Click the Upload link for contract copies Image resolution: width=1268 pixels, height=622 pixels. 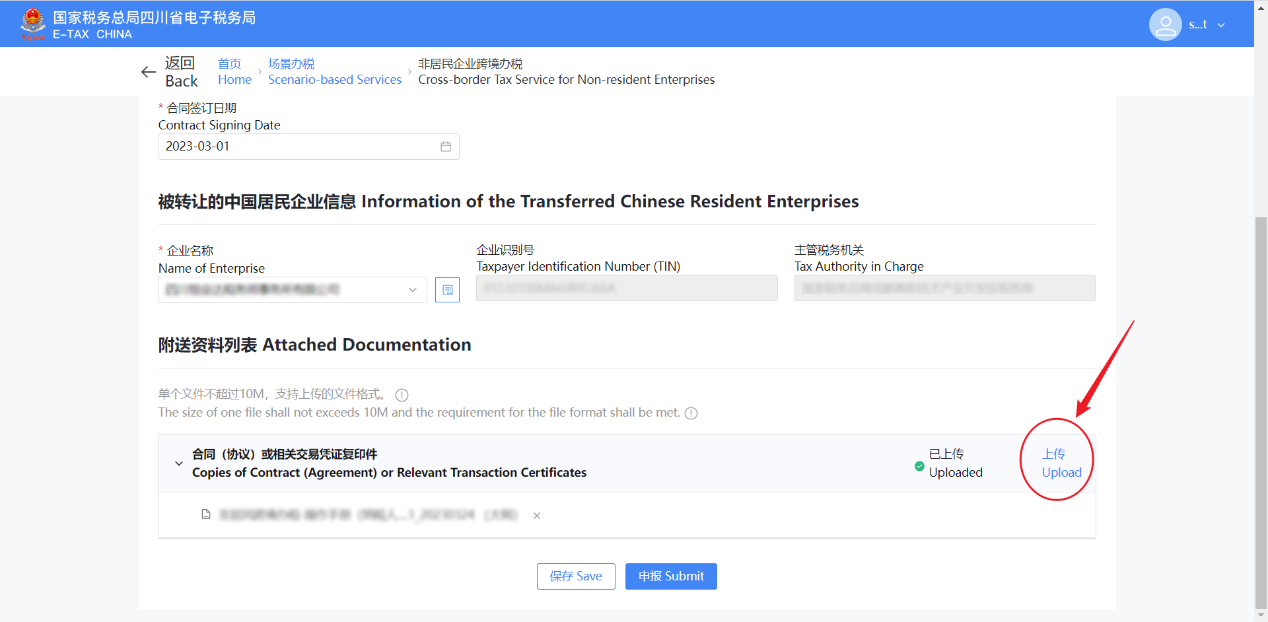point(1060,463)
